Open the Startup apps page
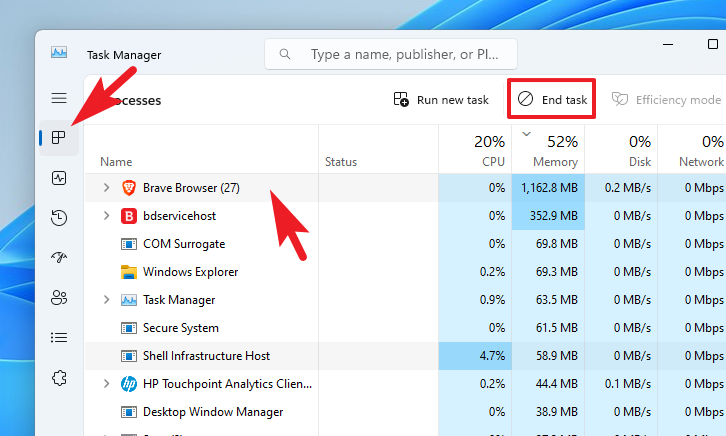Screen dimensions: 726x436 59,257
